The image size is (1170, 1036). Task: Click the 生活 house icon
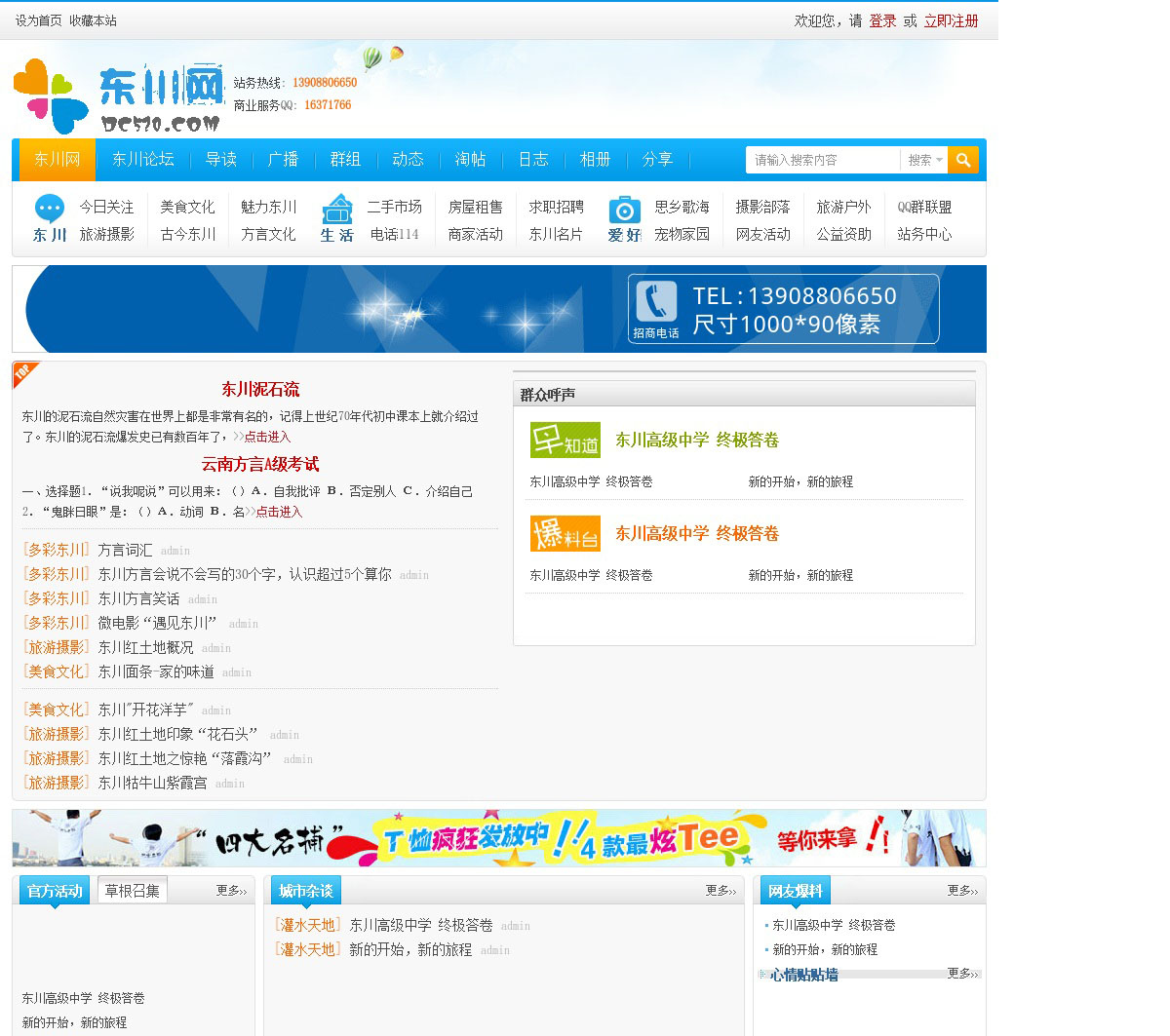point(337,209)
